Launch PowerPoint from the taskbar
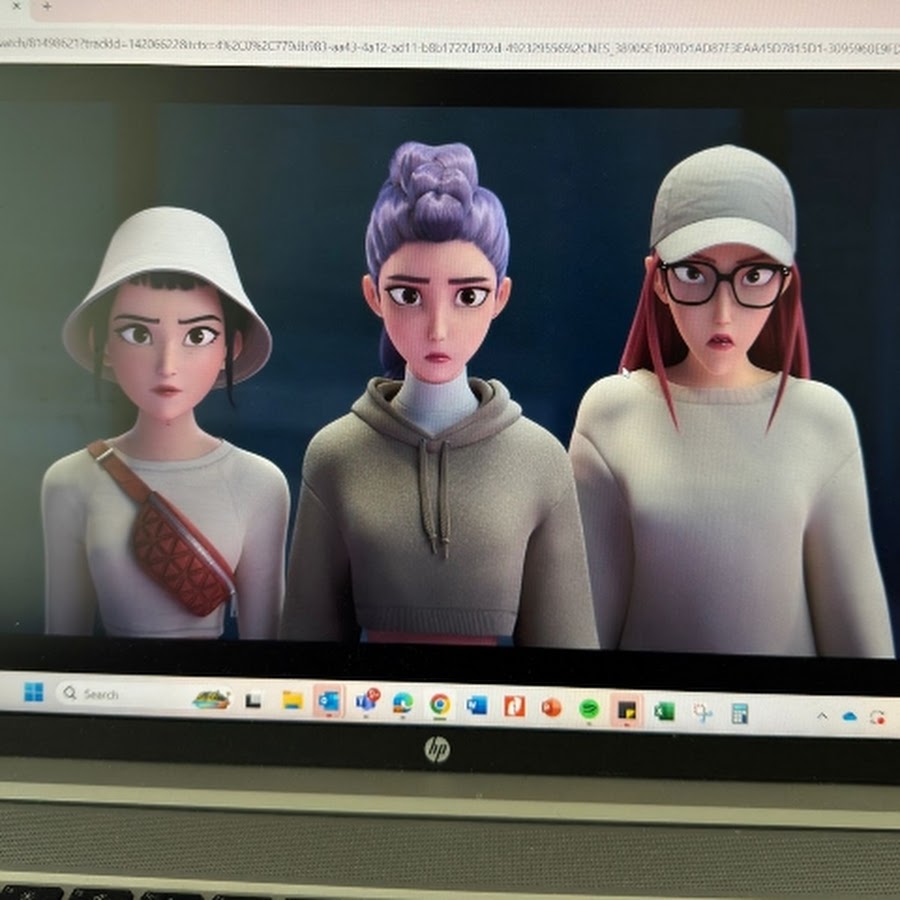The width and height of the screenshot is (900, 900). [x=551, y=707]
